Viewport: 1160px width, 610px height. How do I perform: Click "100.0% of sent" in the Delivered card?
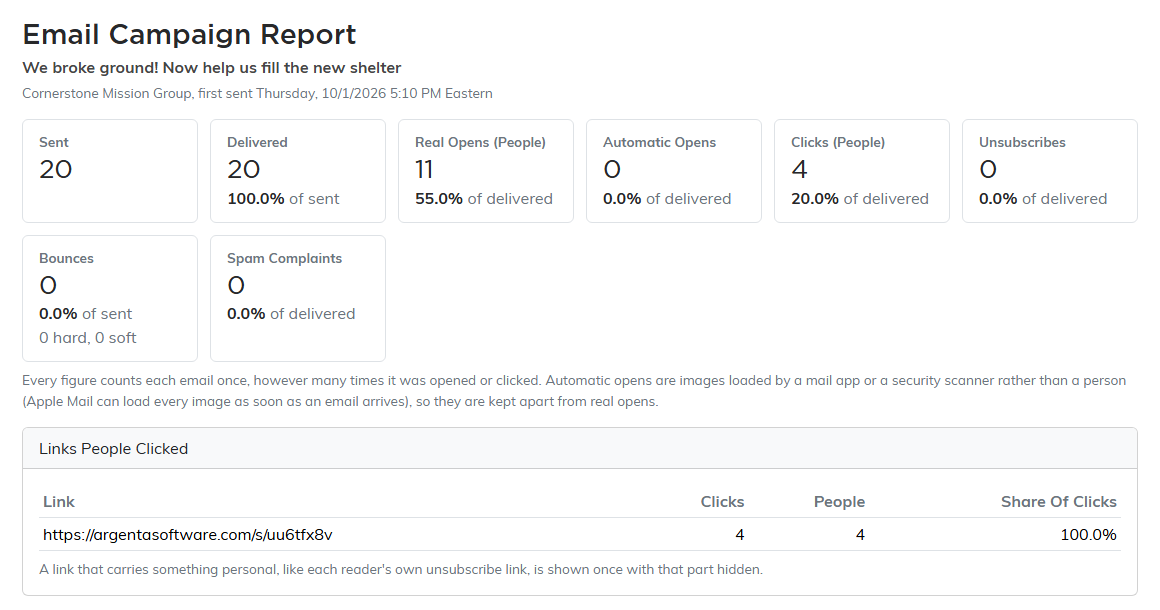coord(283,199)
